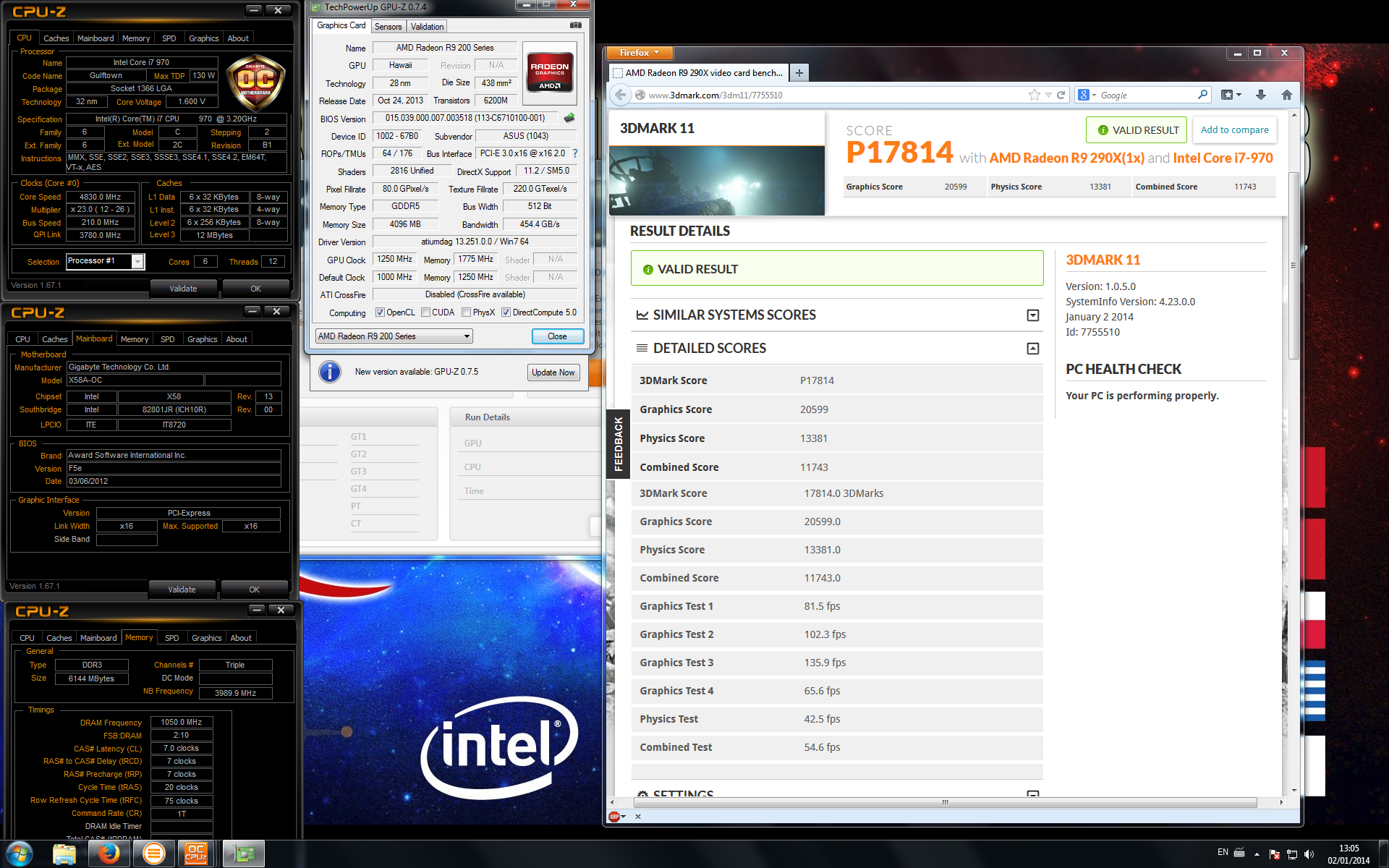Run the search with the magnifier icon
1389x868 pixels.
pos(1202,95)
